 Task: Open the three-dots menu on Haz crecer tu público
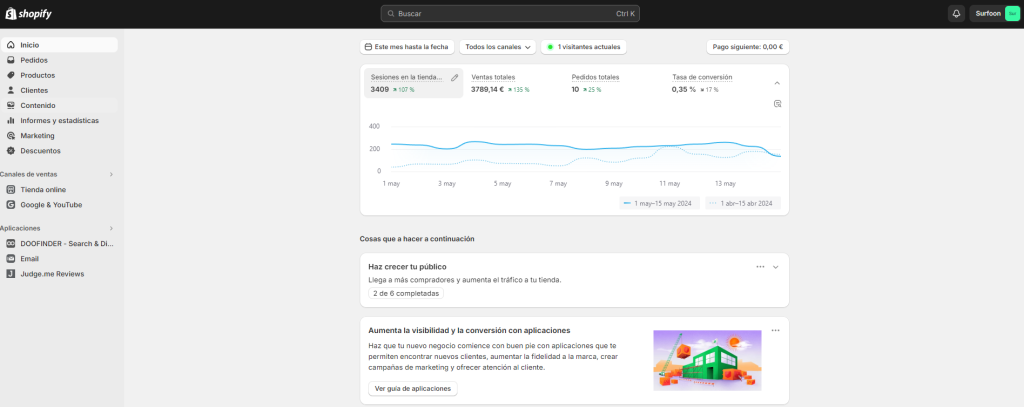pos(760,267)
